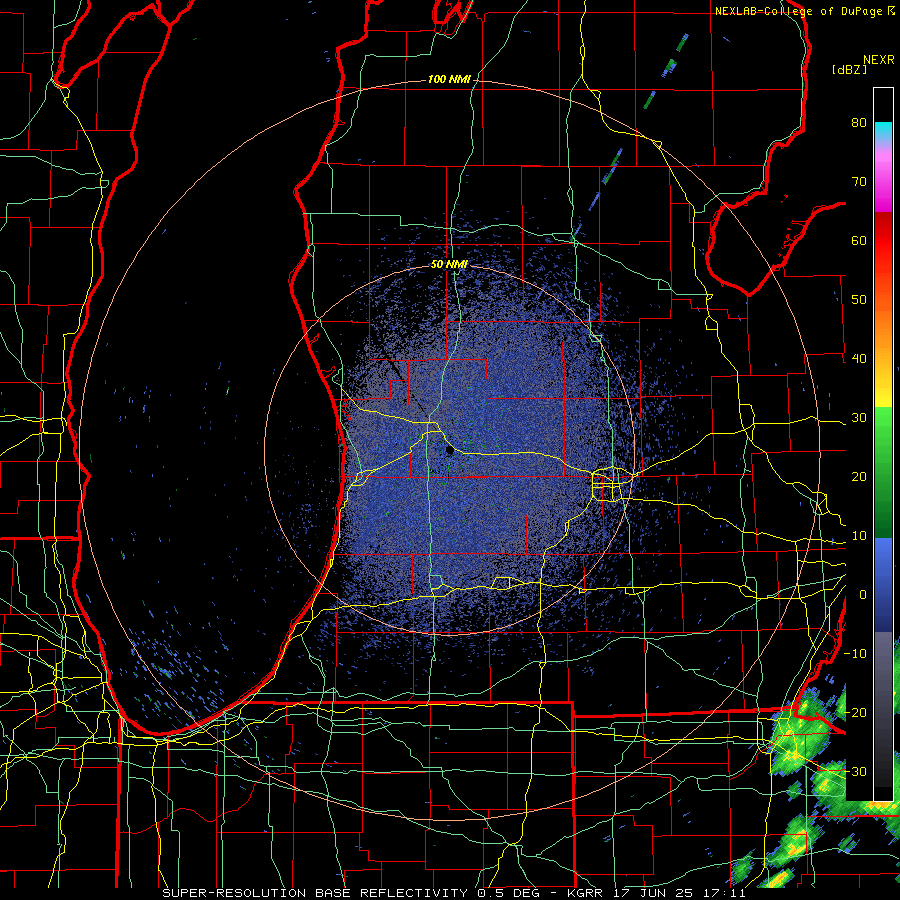The width and height of the screenshot is (900, 900).
Task: Click the 20 value on the dBZ scale
Action: pyautogui.click(x=859, y=476)
